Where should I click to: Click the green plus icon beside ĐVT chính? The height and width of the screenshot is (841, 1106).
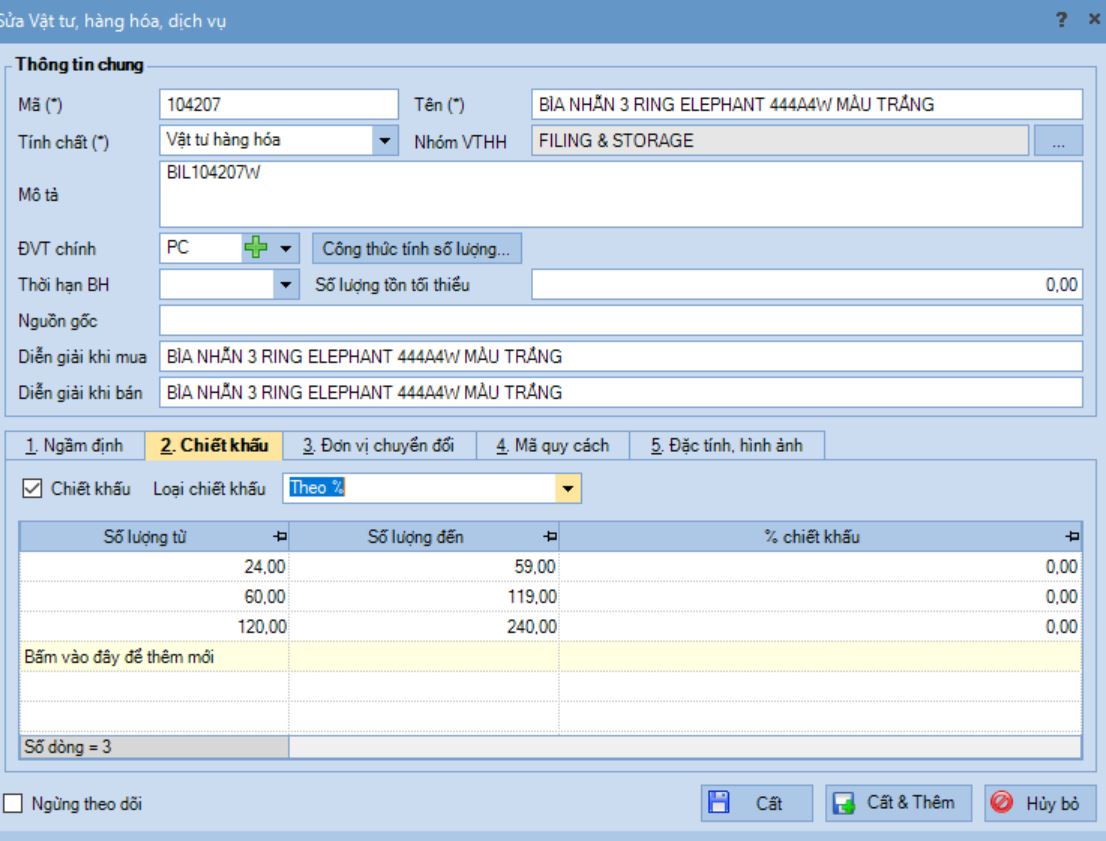255,248
